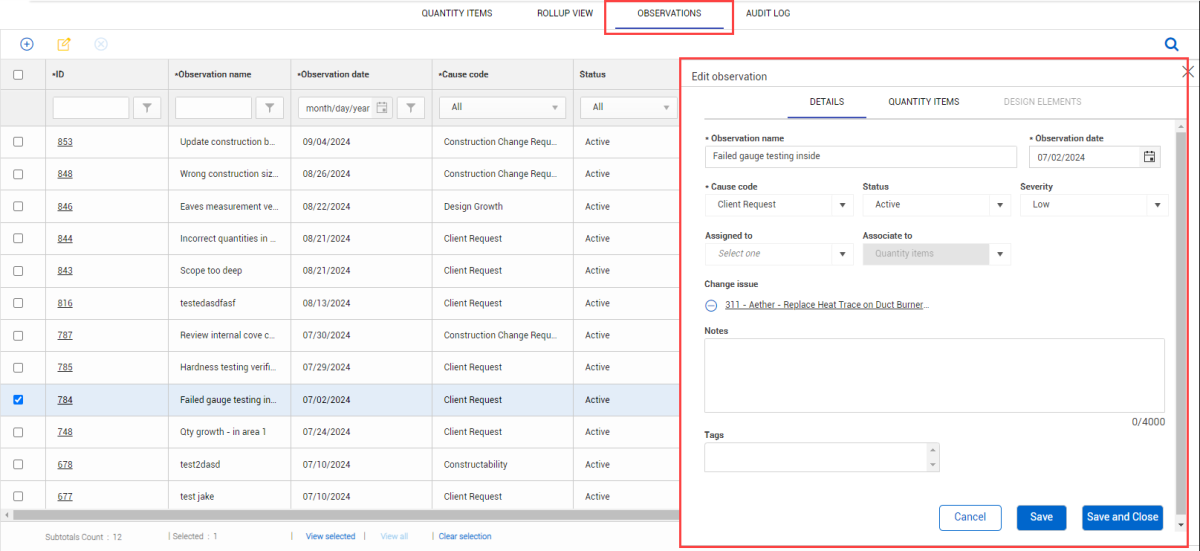
Task: Click the Save and Close button
Action: point(1122,517)
